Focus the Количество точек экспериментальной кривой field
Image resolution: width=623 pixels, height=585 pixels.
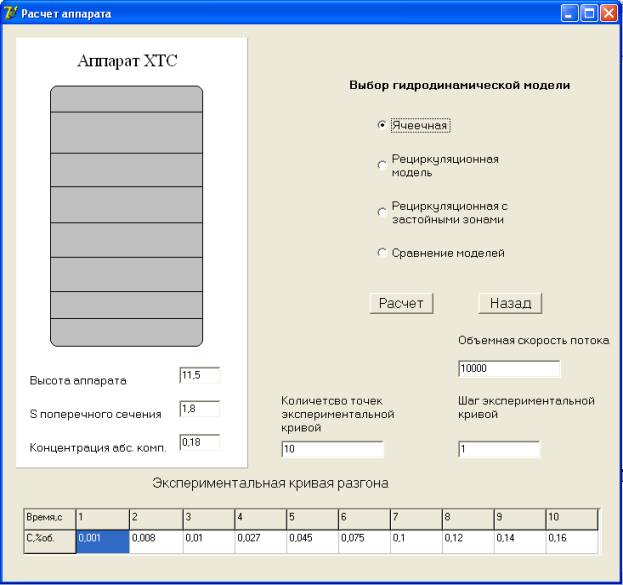[332, 450]
